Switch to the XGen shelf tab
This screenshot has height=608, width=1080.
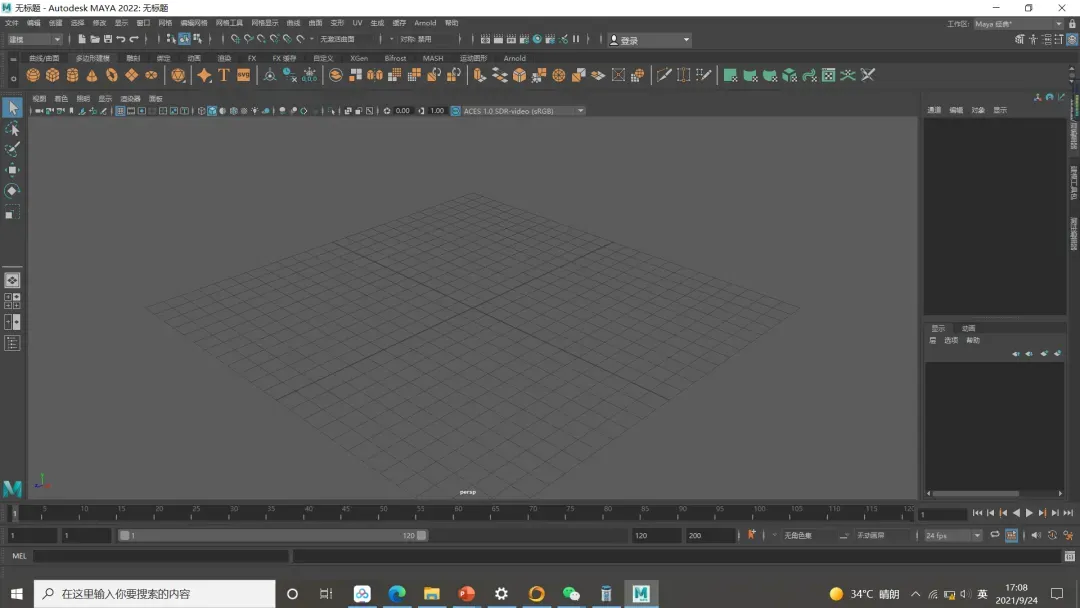(358, 58)
